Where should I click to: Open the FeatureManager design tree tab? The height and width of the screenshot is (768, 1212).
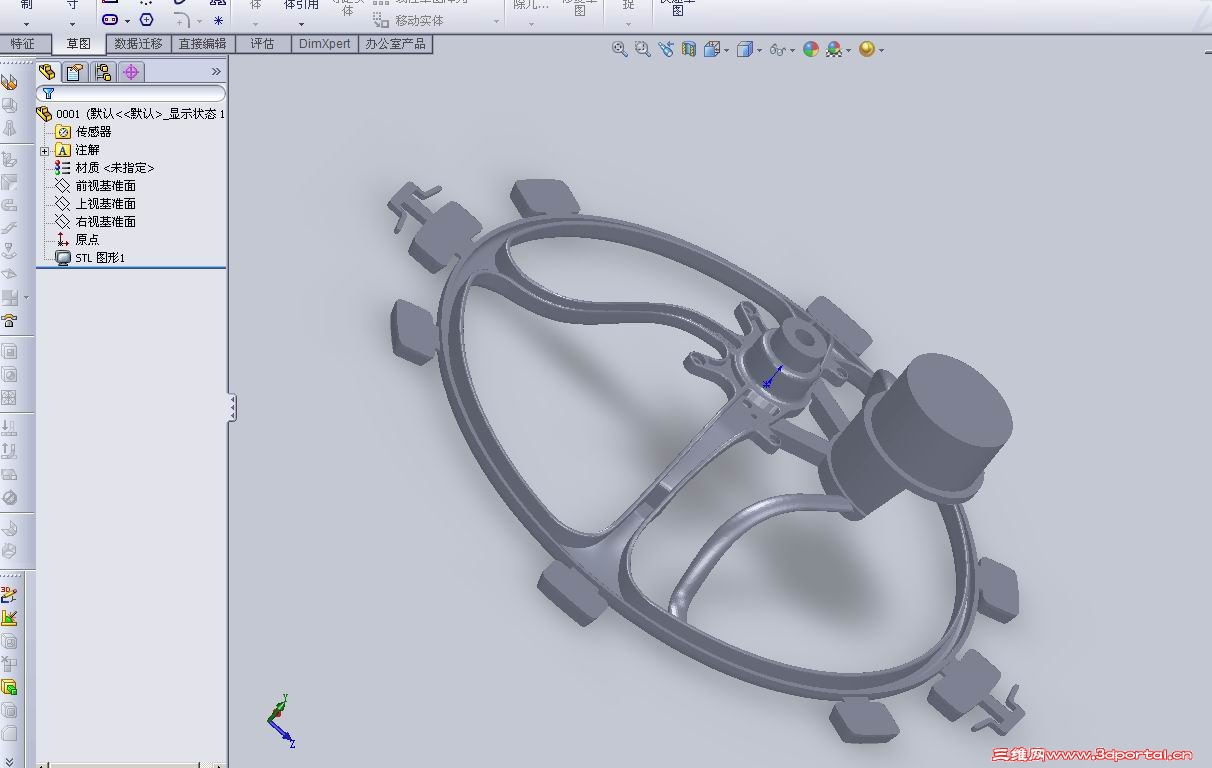[47, 72]
